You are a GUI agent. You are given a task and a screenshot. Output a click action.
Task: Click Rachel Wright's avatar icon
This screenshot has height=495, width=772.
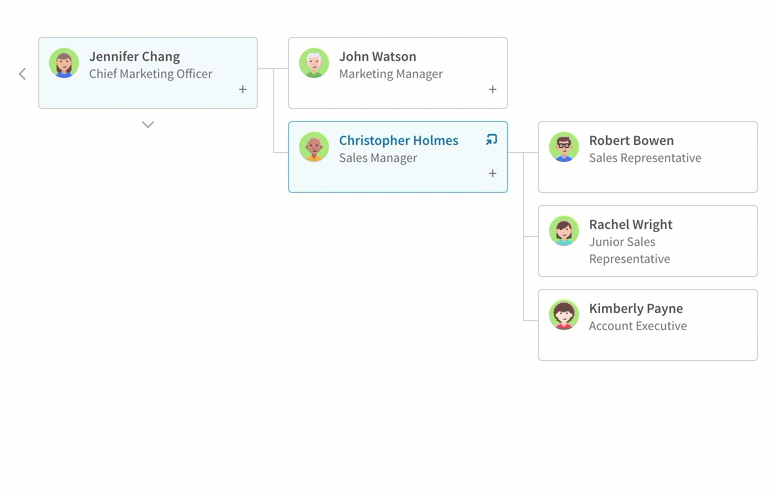(564, 231)
